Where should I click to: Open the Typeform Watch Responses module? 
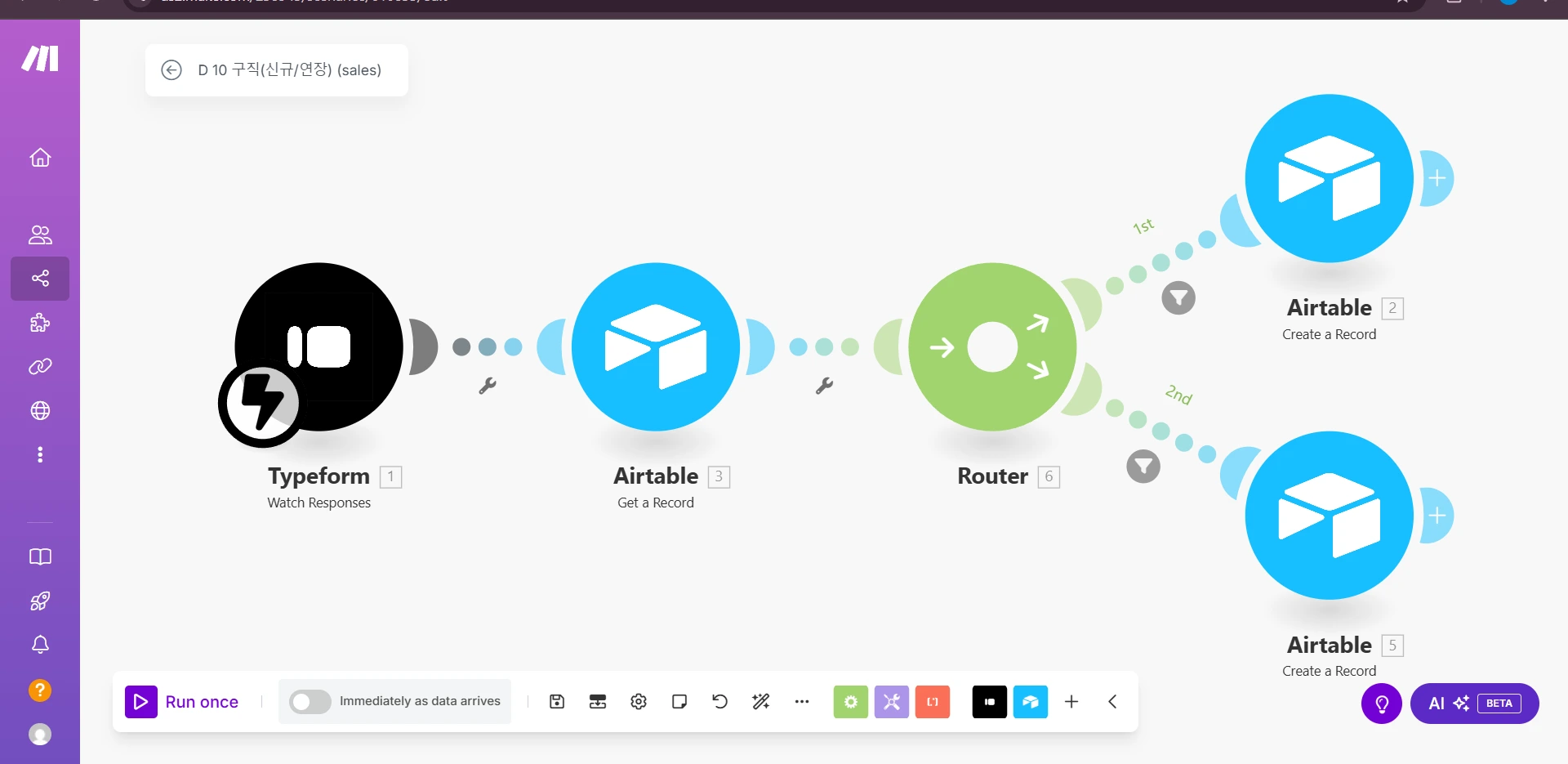(318, 347)
